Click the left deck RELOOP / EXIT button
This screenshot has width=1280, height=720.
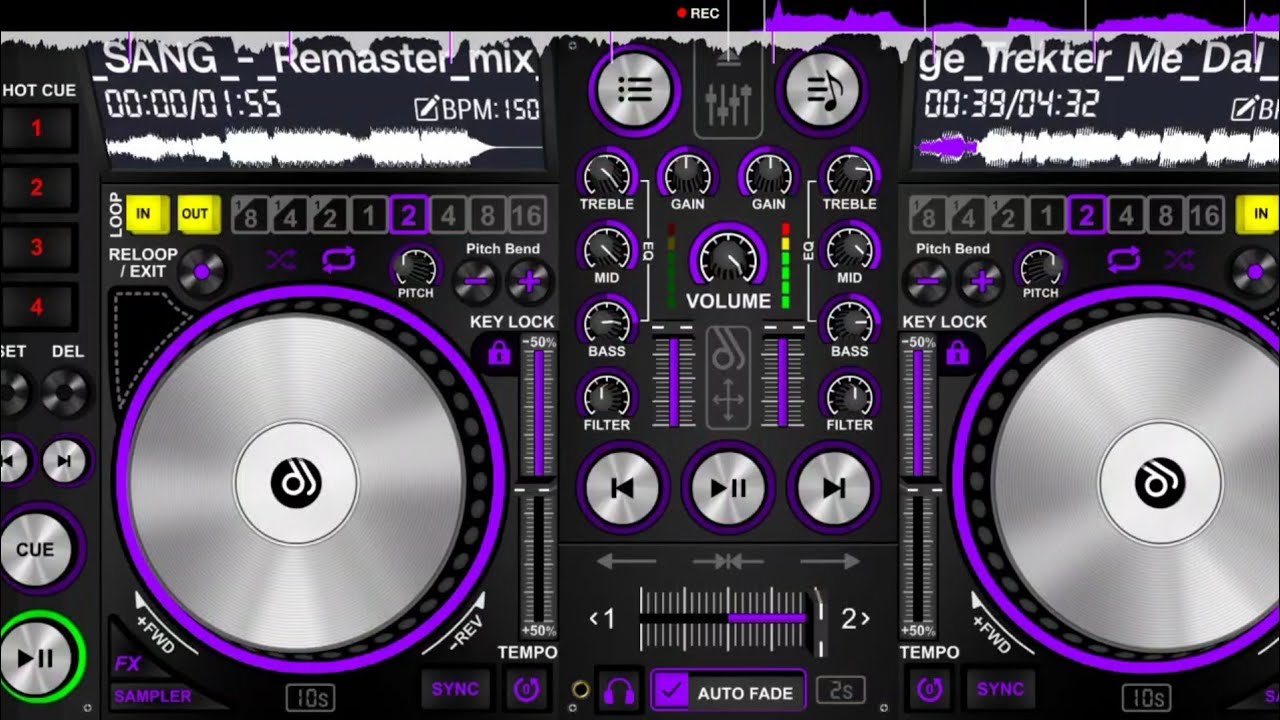[201, 271]
